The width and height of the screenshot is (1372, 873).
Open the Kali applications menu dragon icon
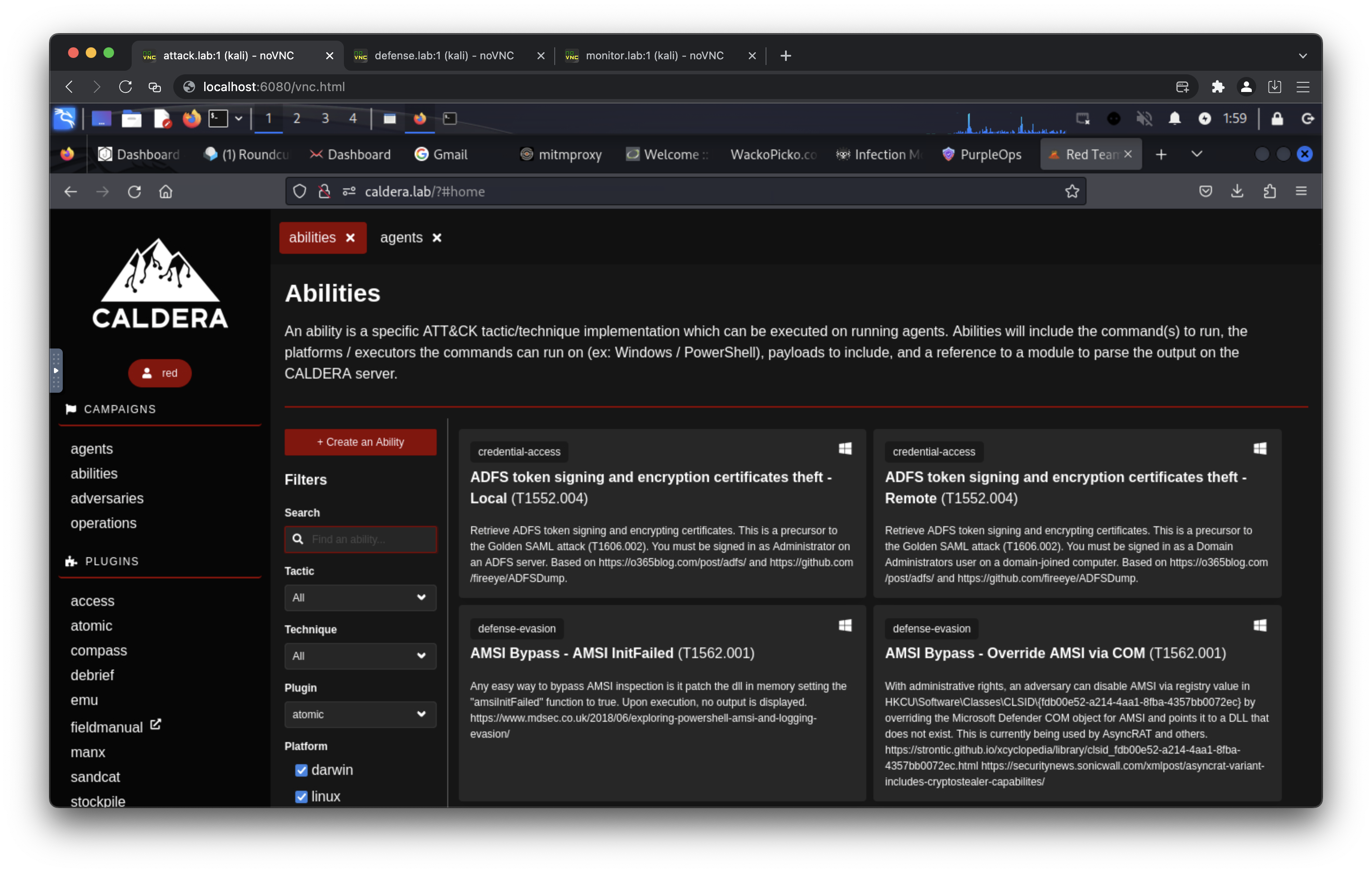(x=65, y=119)
